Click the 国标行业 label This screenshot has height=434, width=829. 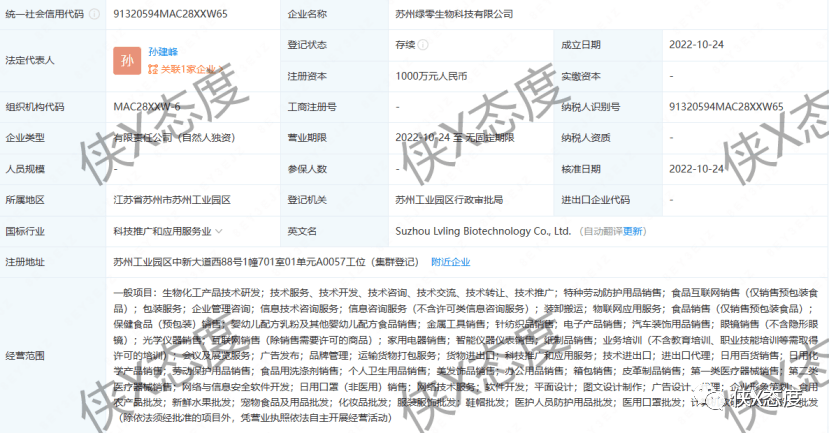[25, 231]
